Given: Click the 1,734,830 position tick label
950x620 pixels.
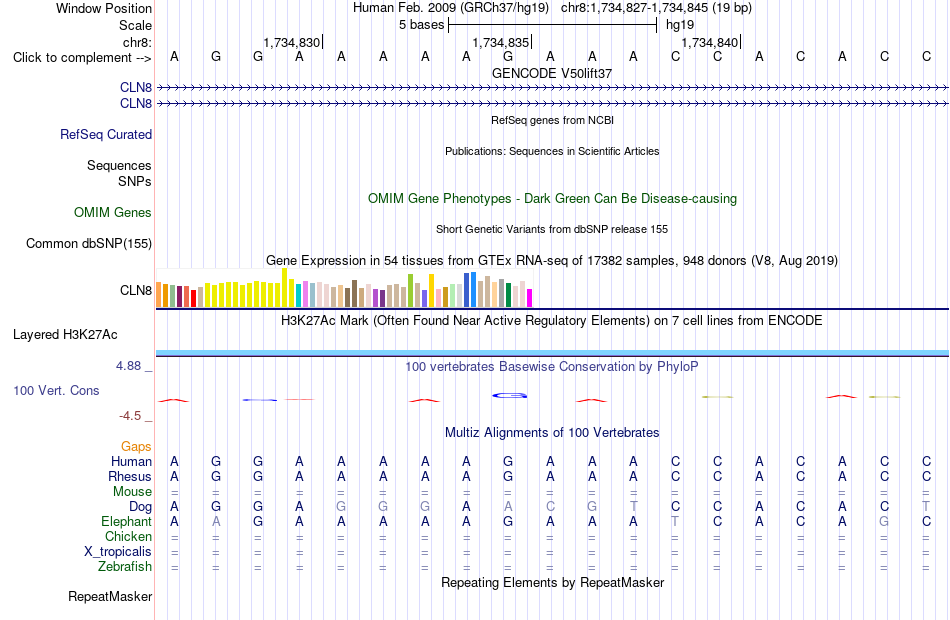Looking at the screenshot, I should pos(291,42).
